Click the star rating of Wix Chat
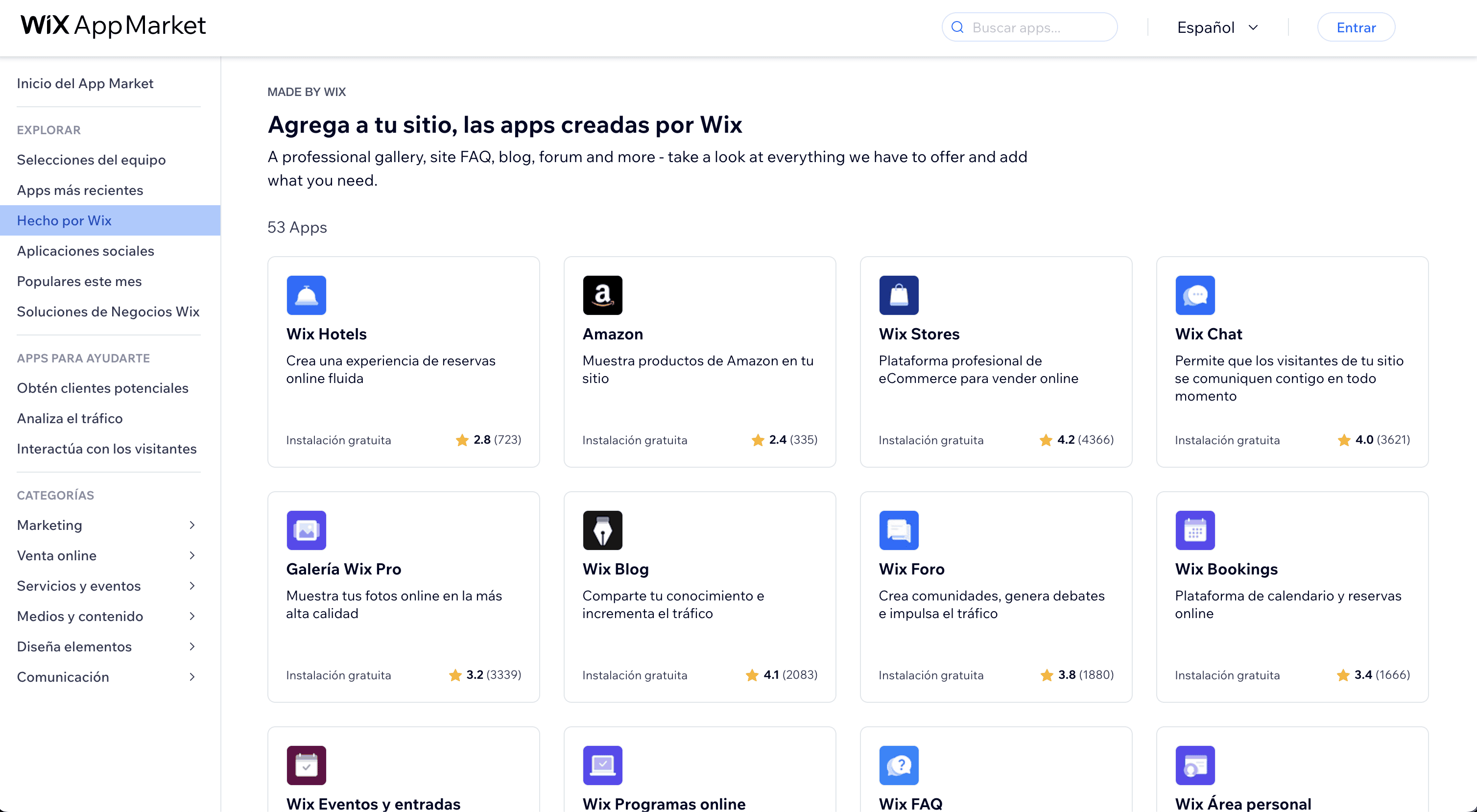The width and height of the screenshot is (1477, 812). (1373, 440)
